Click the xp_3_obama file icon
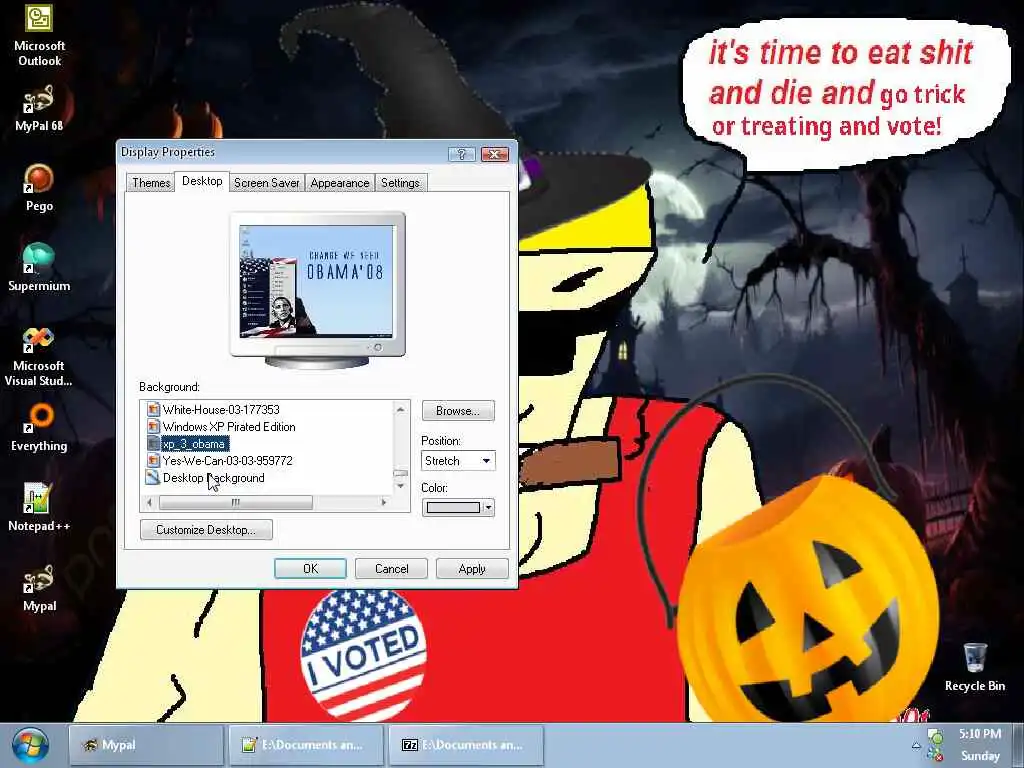Viewport: 1024px width, 768px height. point(153,443)
